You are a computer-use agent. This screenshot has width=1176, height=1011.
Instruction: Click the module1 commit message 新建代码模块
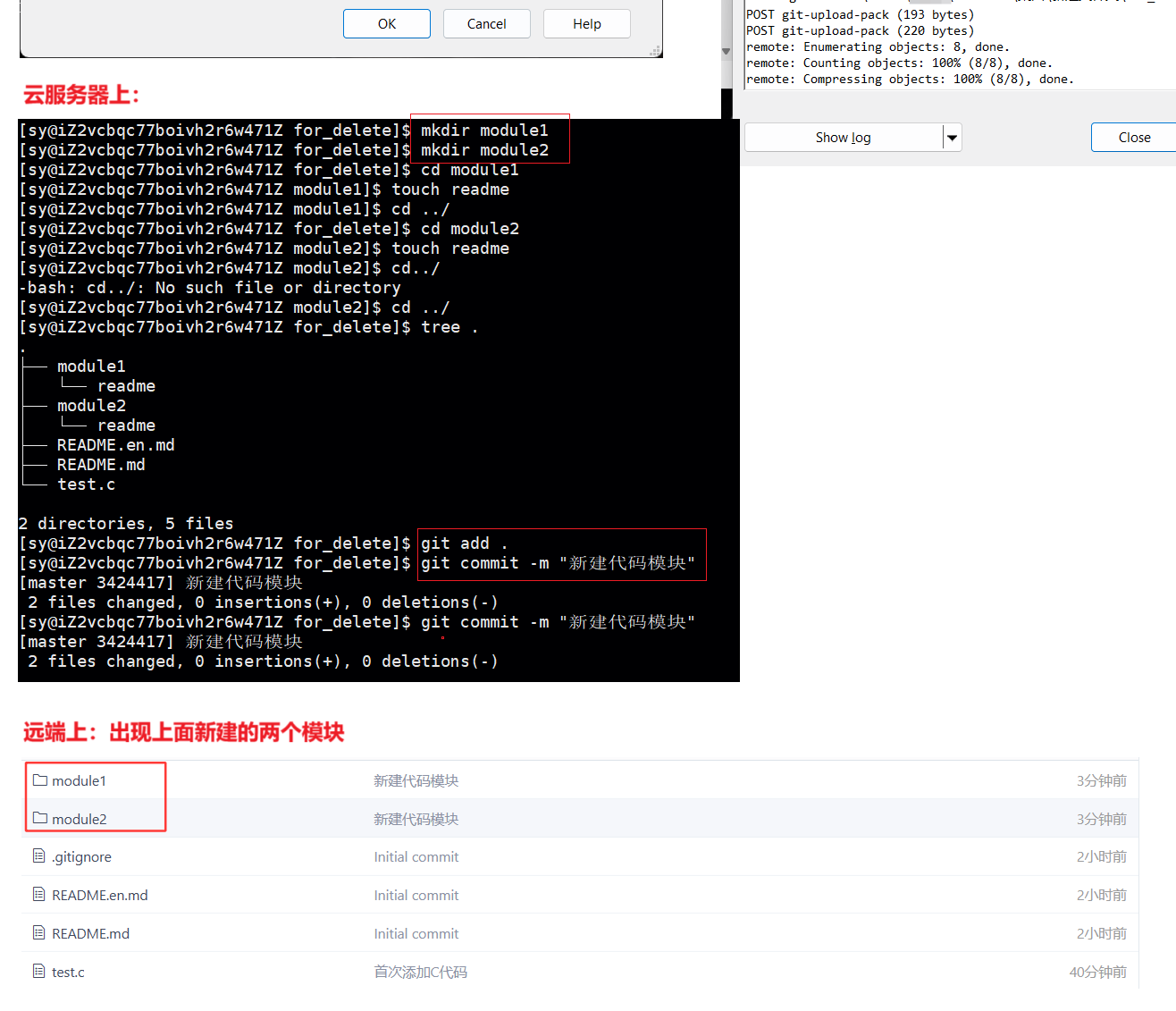tap(416, 781)
